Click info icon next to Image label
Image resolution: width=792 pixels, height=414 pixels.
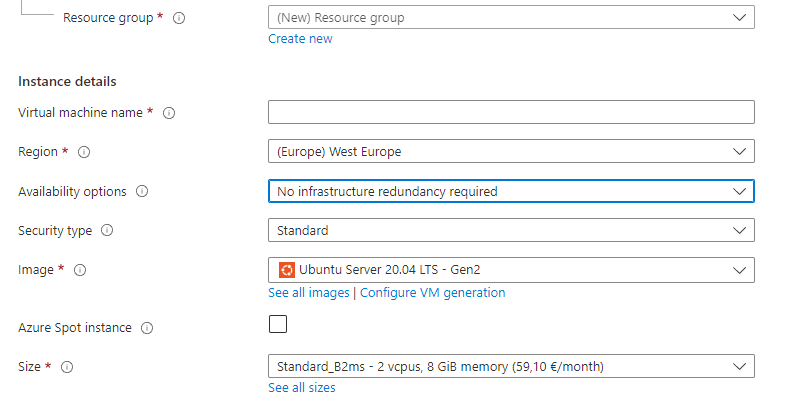(80, 270)
